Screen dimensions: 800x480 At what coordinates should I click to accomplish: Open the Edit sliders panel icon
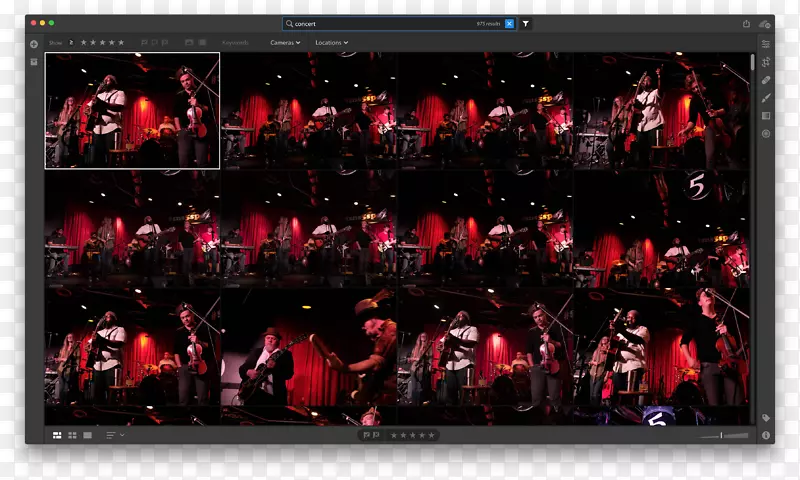[x=766, y=44]
